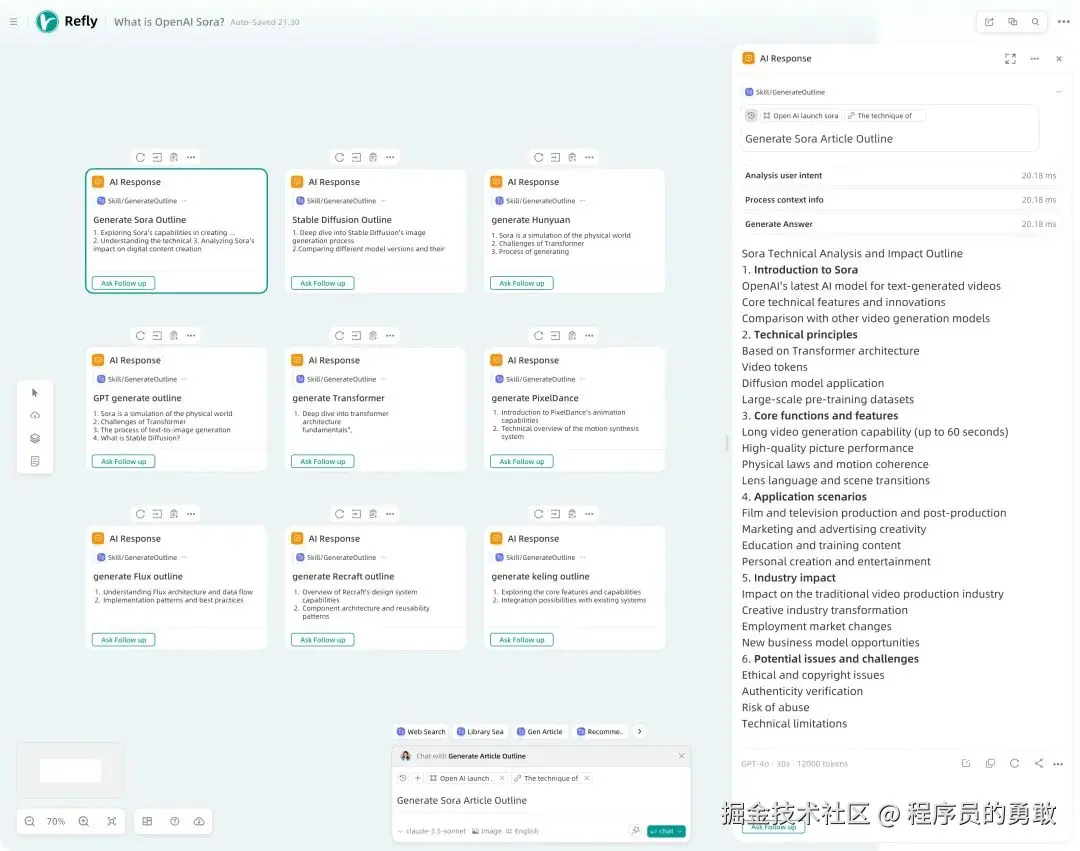Screen dimensions: 1080x851
Task: Click Ask Follow up on Stable Diffusion Outline card
Action: pyautogui.click(x=322, y=283)
